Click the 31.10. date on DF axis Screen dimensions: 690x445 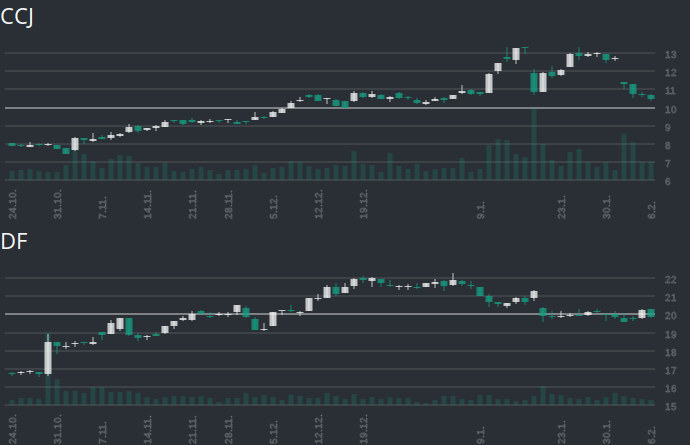[57, 429]
